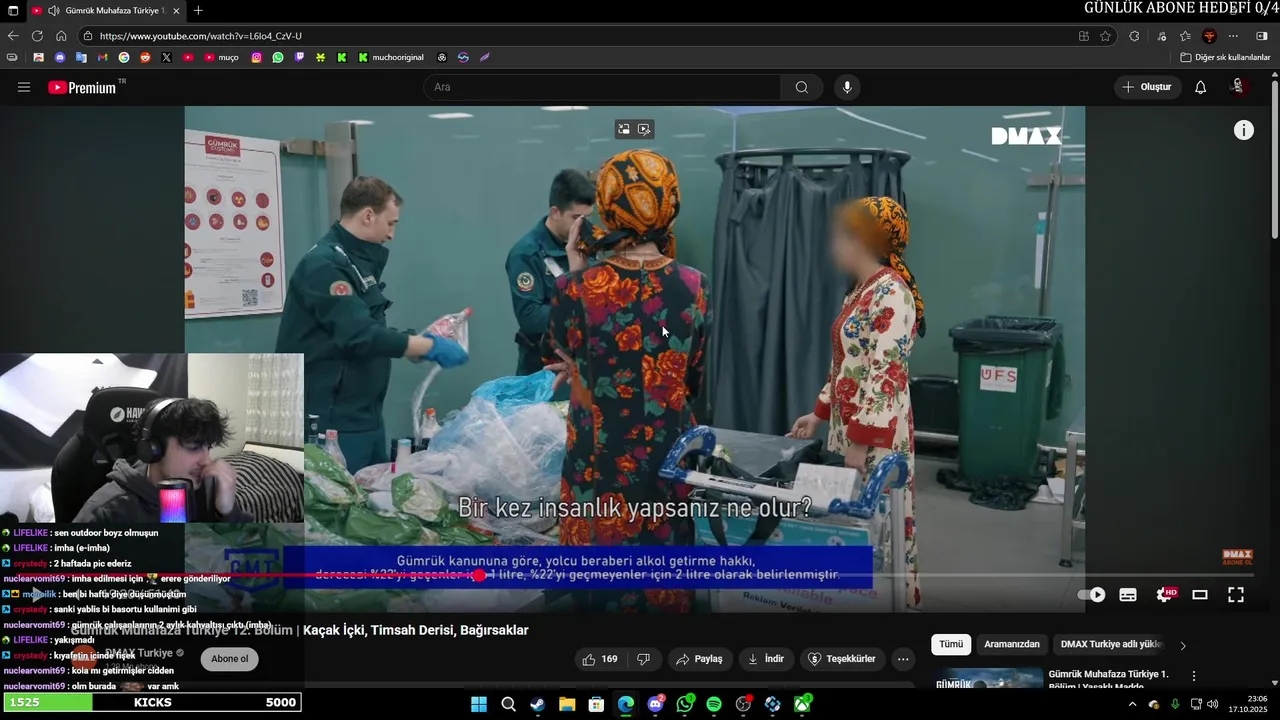Open the favorites list icon
The image size is (1280, 720).
[x=1185, y=36]
